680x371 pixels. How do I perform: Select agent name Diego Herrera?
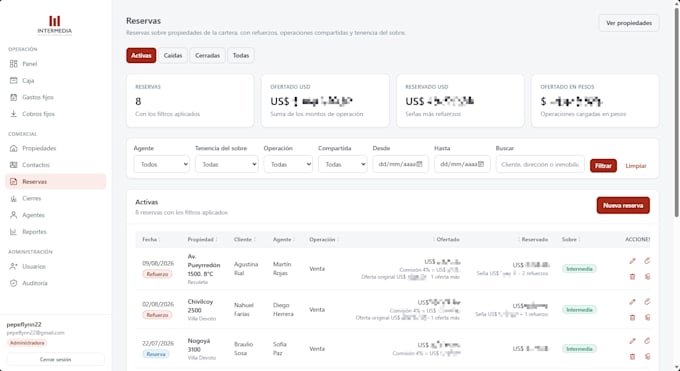(283, 309)
